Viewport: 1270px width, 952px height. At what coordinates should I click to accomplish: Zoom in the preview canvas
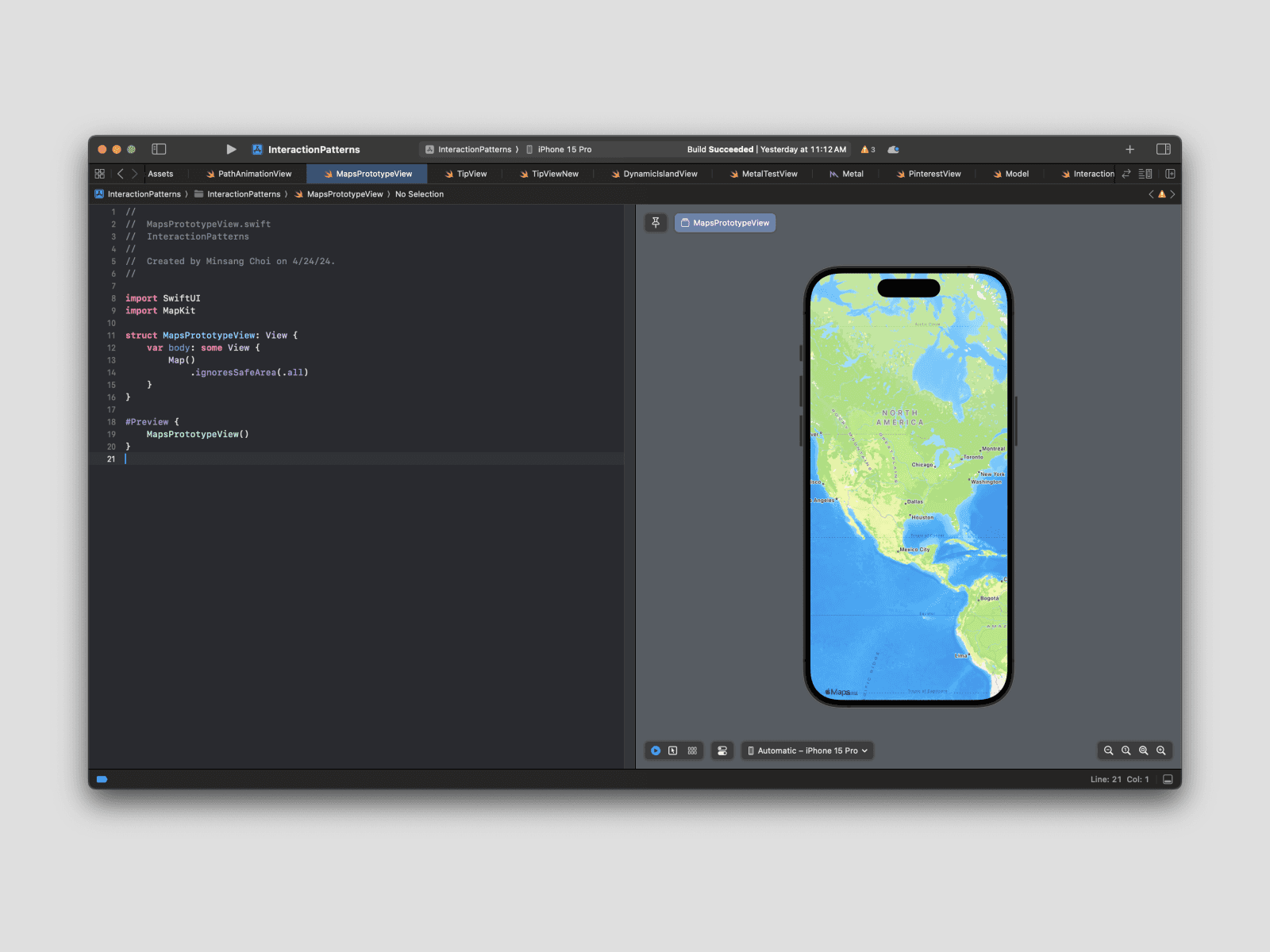coord(1161,750)
